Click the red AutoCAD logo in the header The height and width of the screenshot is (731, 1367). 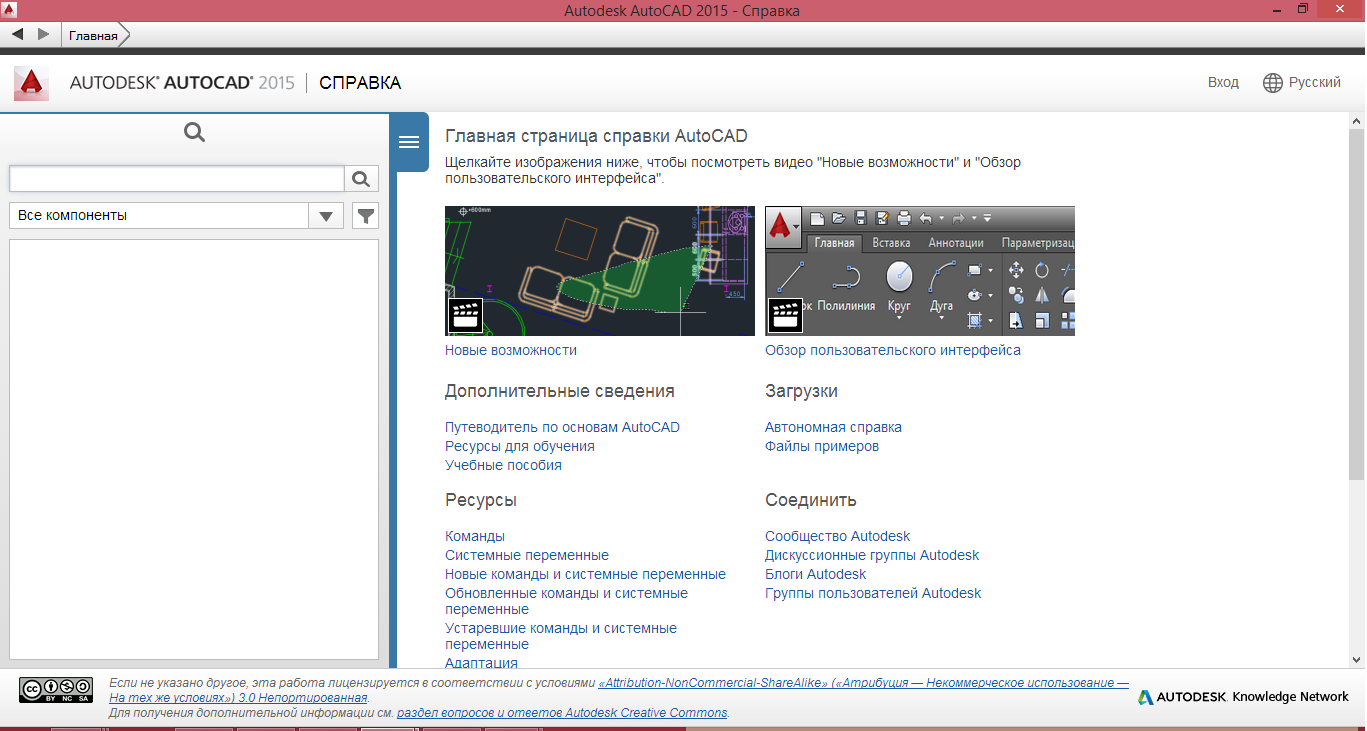(31, 83)
